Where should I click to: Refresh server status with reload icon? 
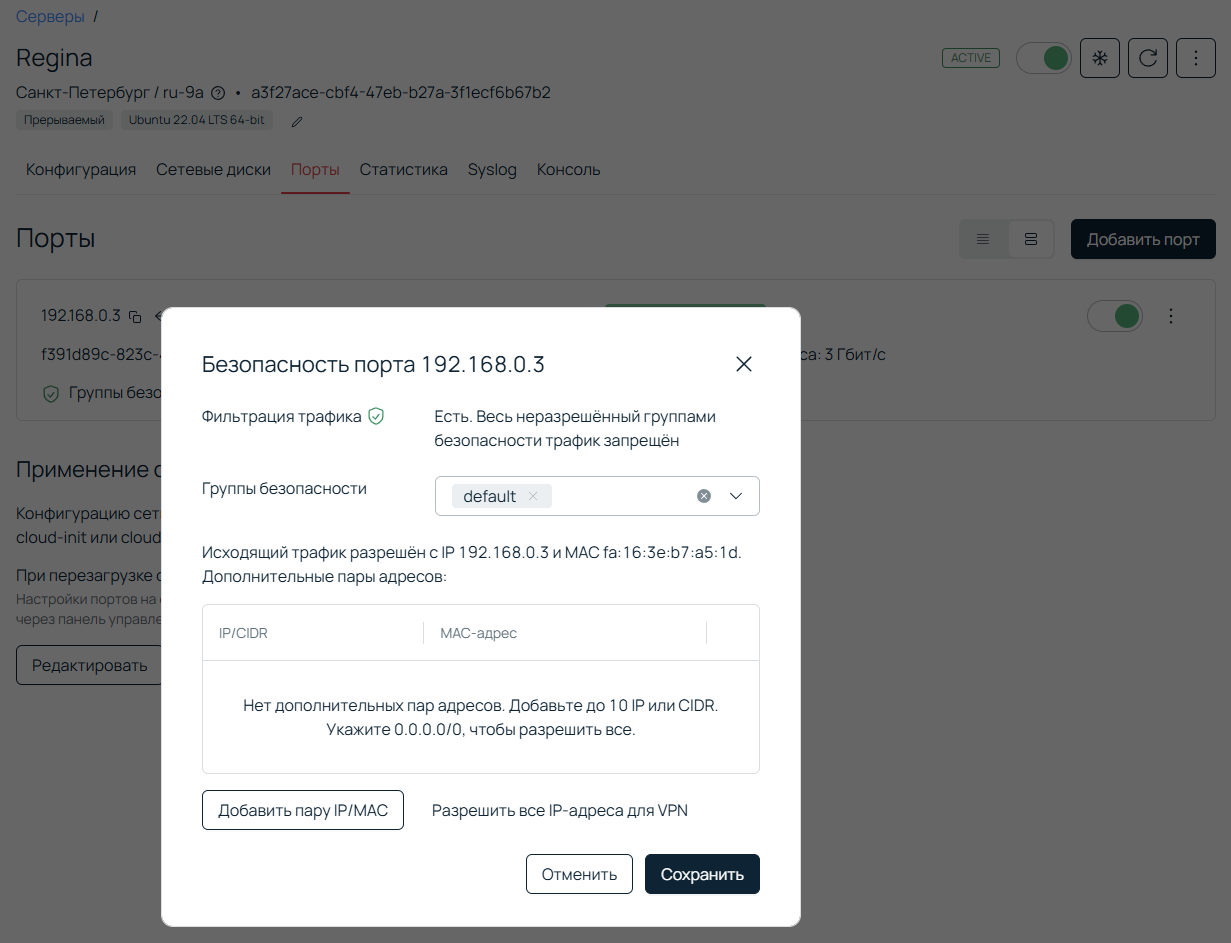[1147, 57]
